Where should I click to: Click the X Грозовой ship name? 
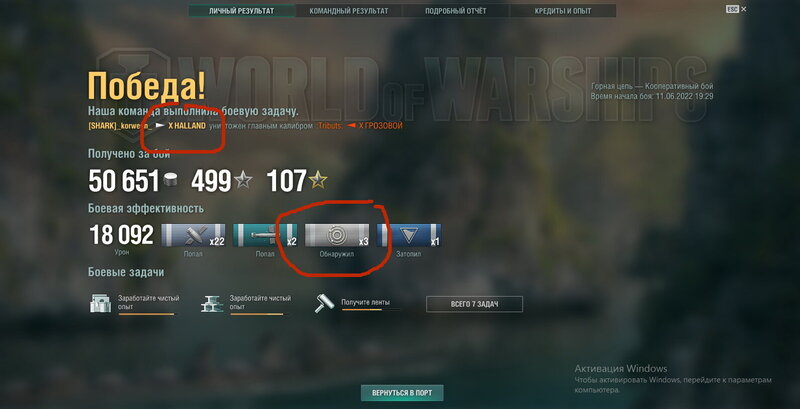pos(381,126)
